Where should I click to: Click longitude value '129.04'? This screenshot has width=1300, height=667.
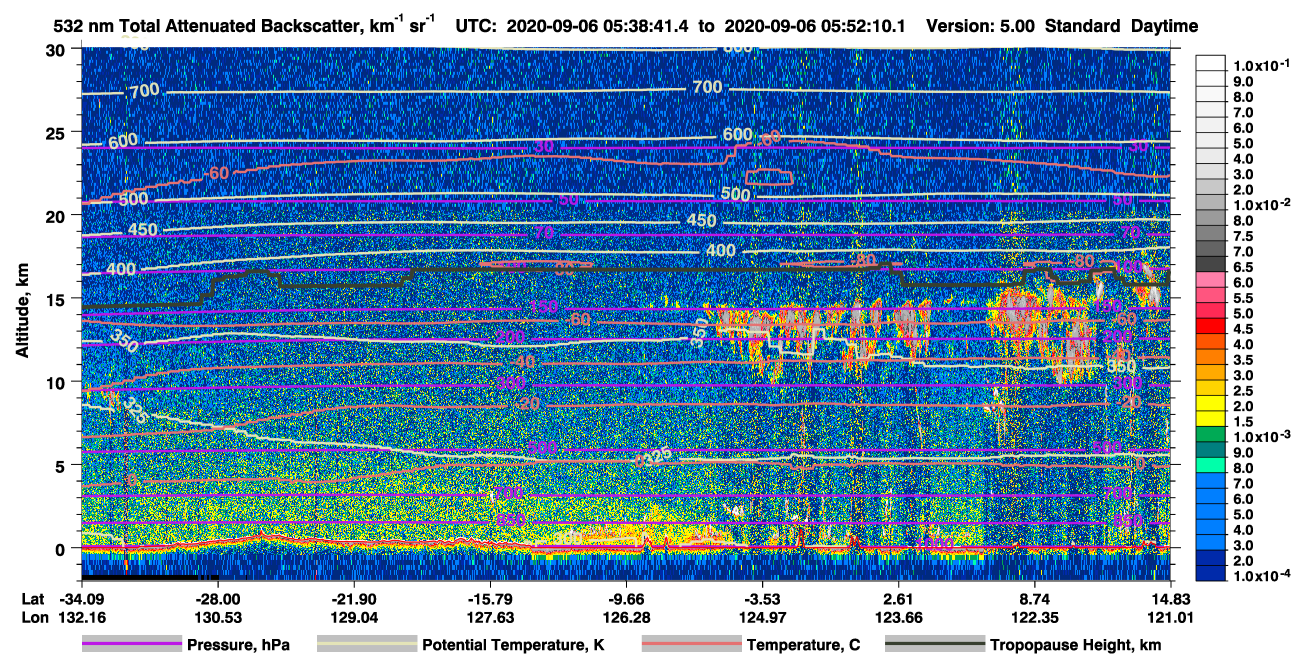pos(353,617)
